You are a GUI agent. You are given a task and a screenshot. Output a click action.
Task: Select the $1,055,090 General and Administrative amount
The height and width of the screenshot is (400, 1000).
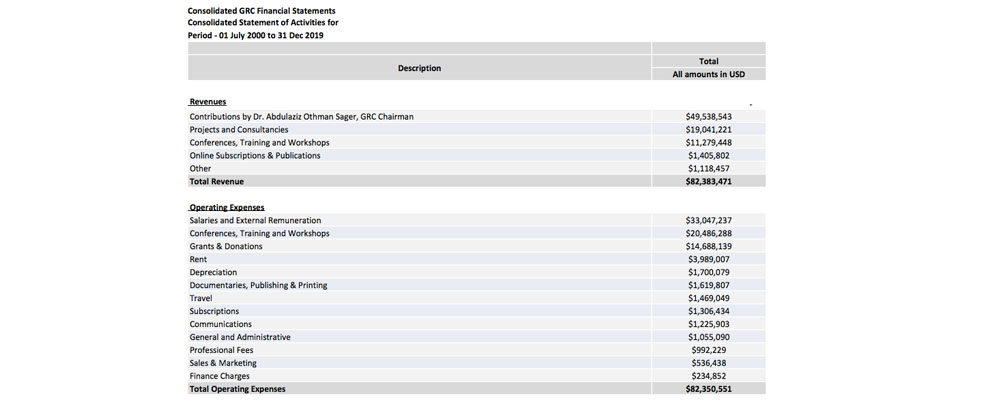click(708, 338)
